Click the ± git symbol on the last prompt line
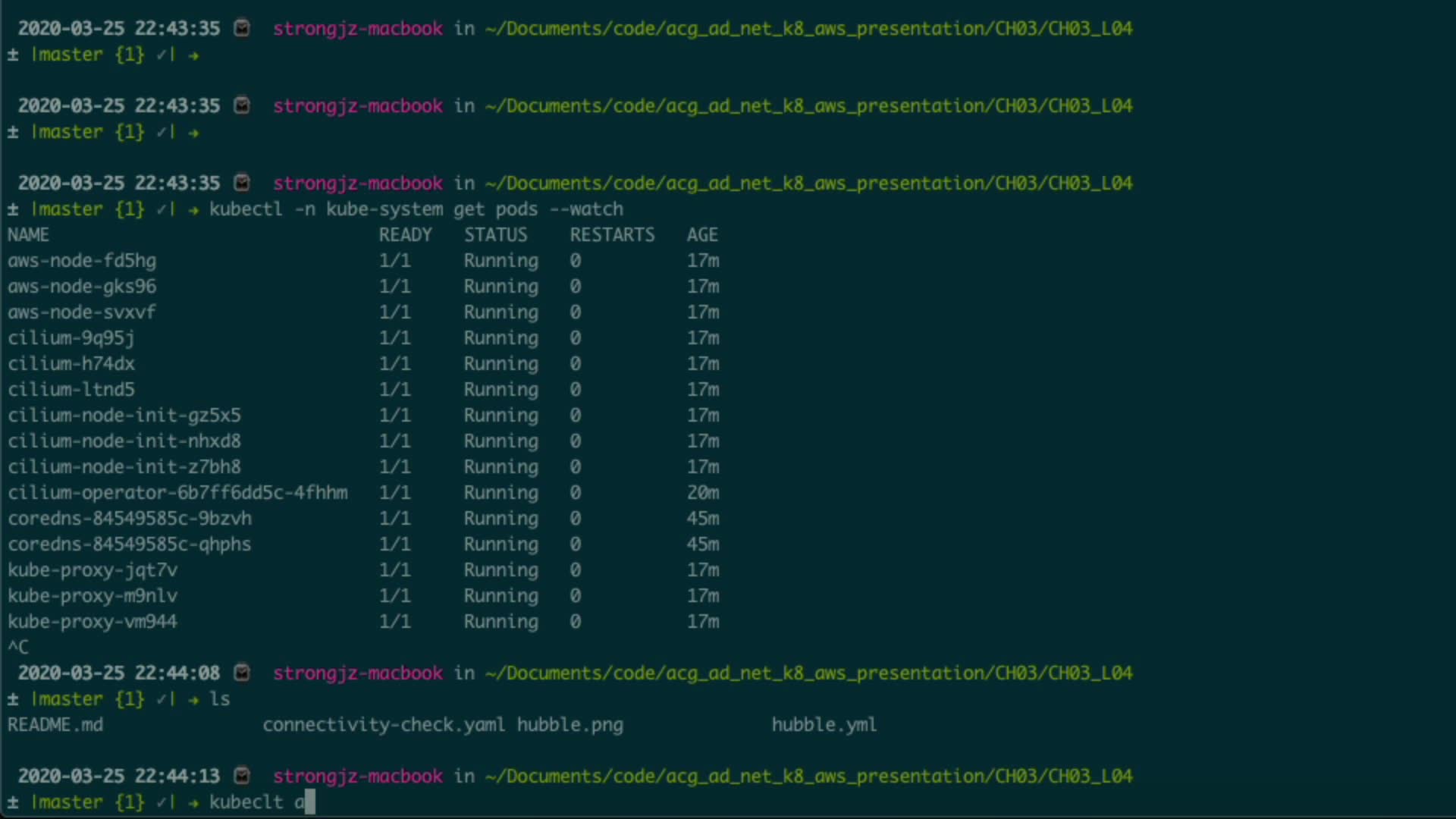Viewport: 1456px width, 819px height. click(x=13, y=802)
